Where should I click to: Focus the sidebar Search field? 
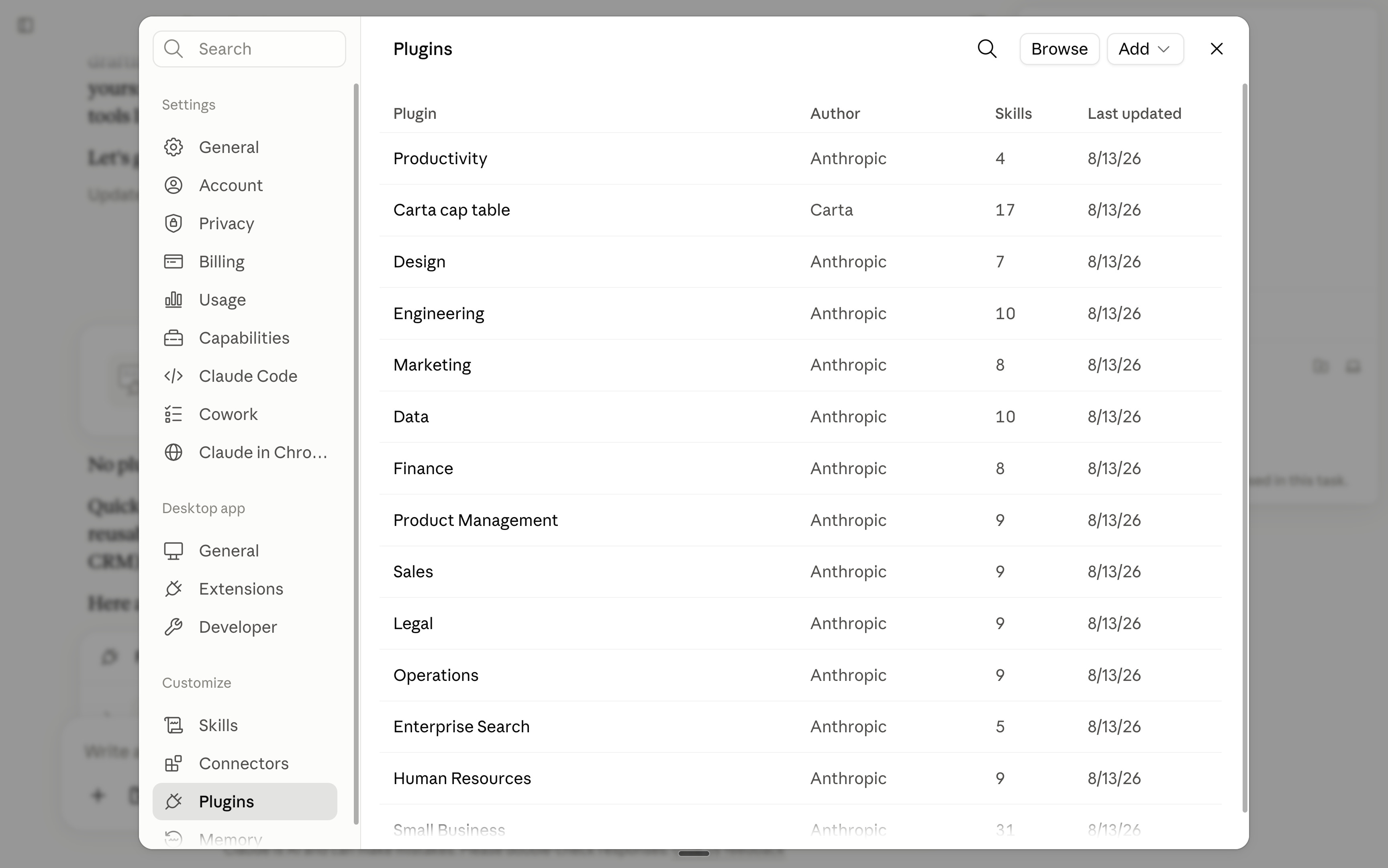click(249, 49)
